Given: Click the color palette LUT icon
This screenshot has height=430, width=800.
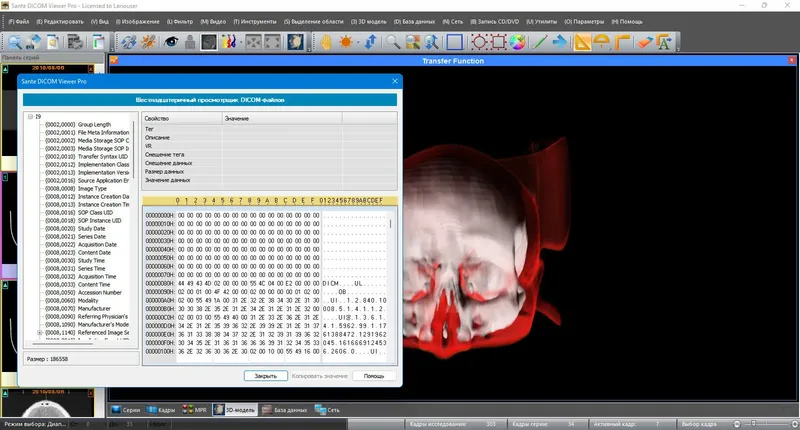Looking at the screenshot, I should [228, 42].
